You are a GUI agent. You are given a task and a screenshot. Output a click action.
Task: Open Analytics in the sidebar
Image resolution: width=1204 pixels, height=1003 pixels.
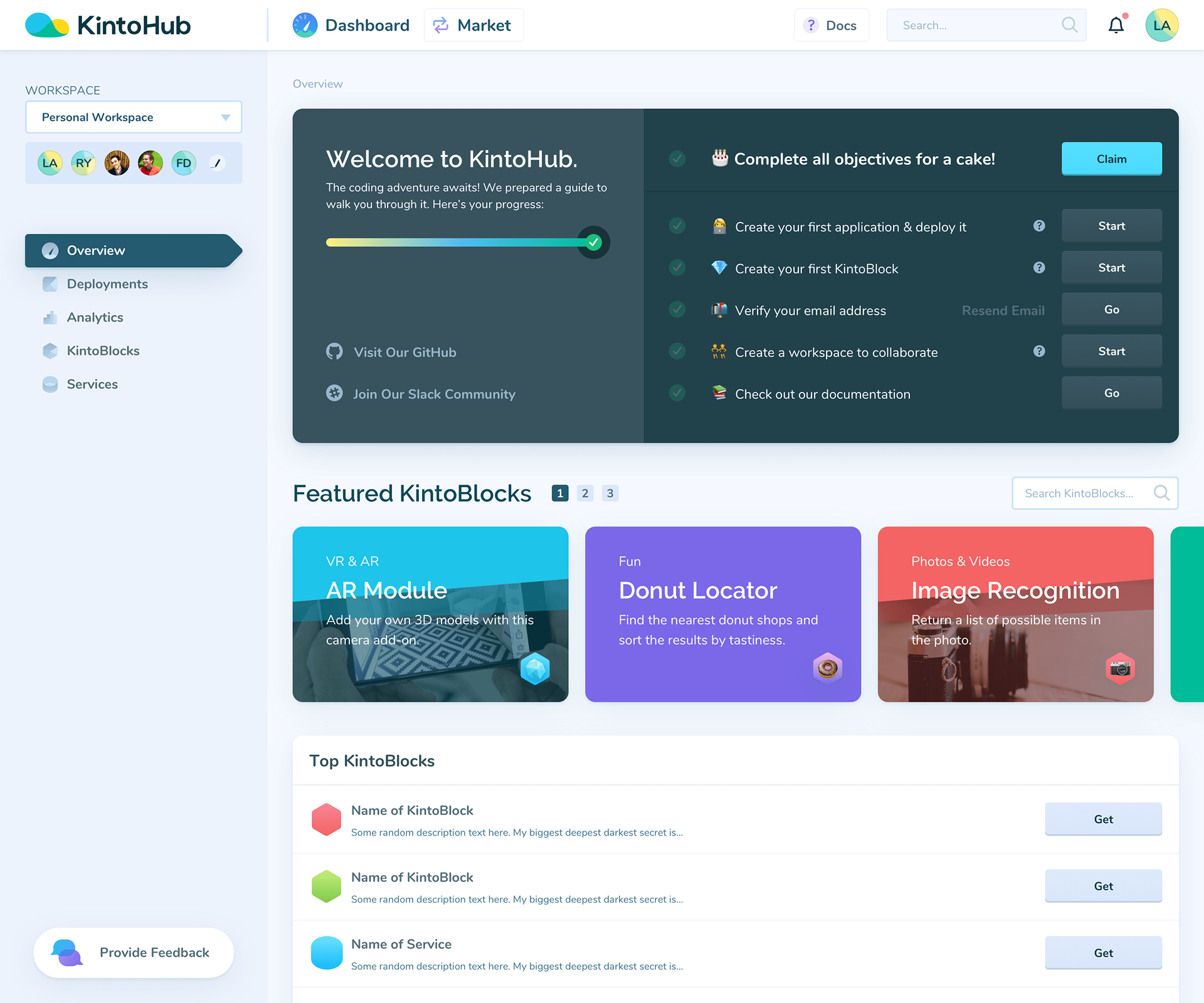click(x=83, y=317)
